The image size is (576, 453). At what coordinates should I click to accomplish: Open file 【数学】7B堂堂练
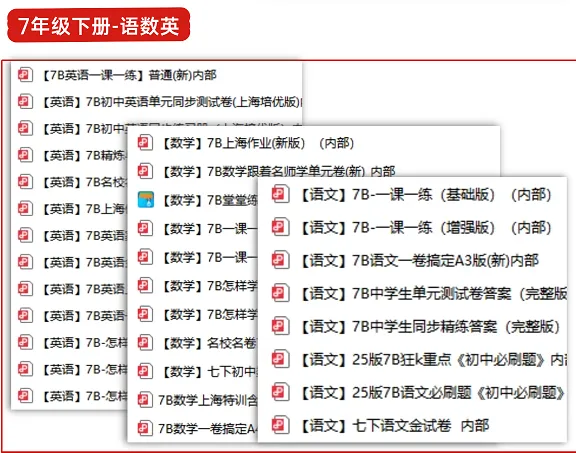[209, 200]
